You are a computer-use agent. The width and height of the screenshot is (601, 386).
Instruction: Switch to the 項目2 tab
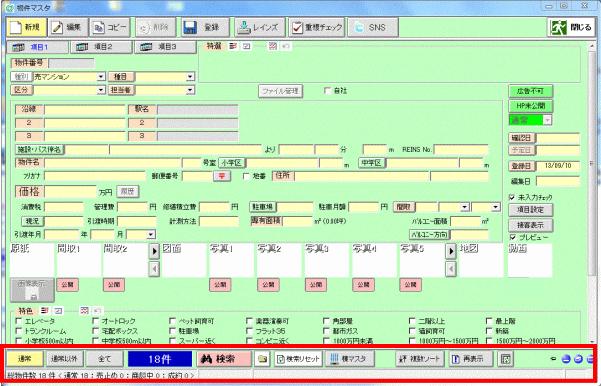pos(101,47)
